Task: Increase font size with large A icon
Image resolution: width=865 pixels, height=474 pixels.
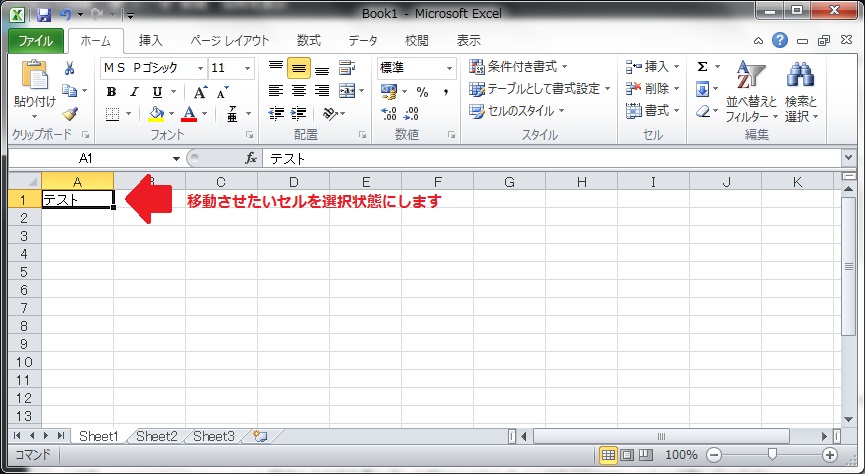Action: pyautogui.click(x=200, y=92)
